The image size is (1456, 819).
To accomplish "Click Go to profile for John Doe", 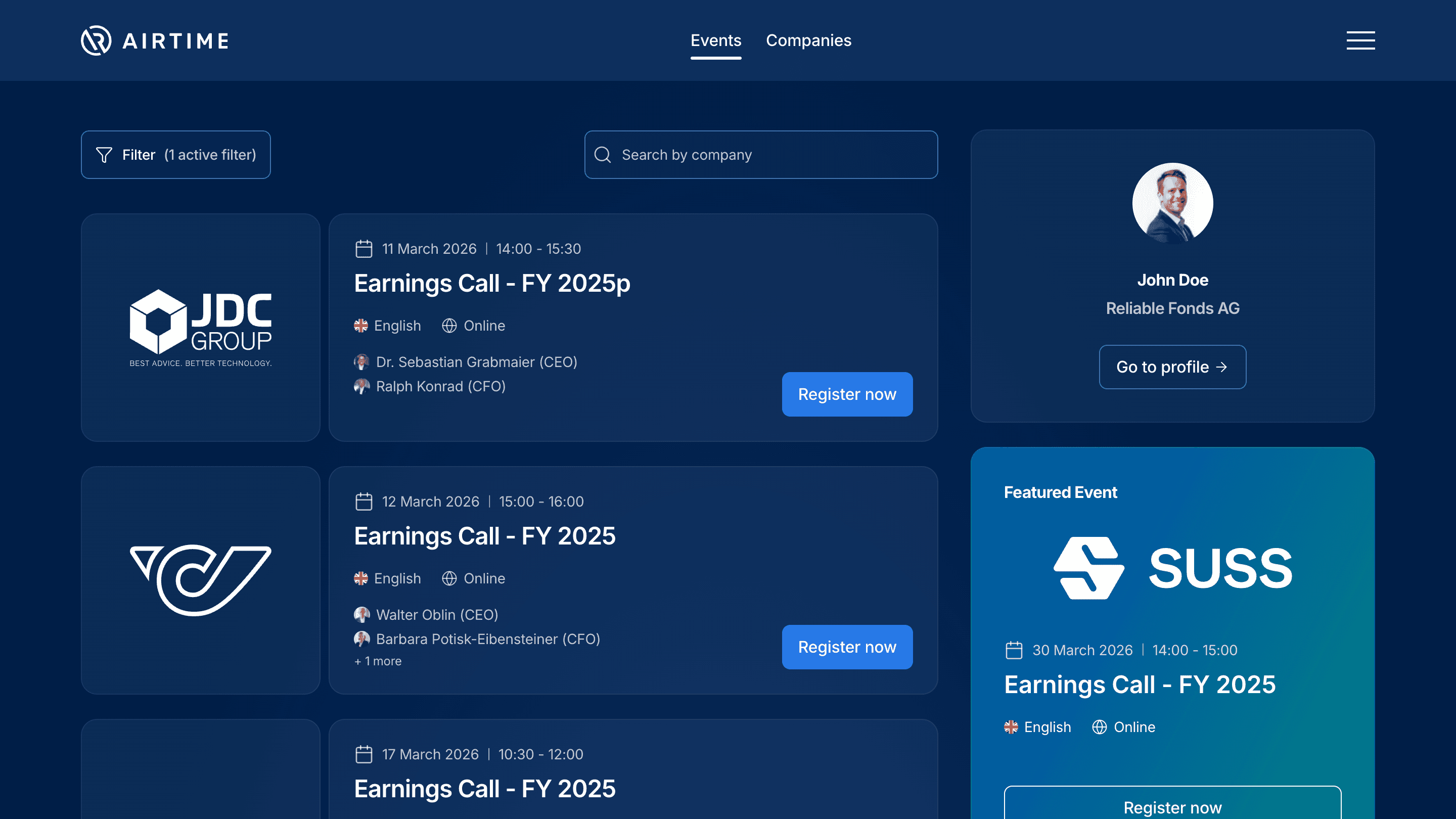I will 1172,367.
